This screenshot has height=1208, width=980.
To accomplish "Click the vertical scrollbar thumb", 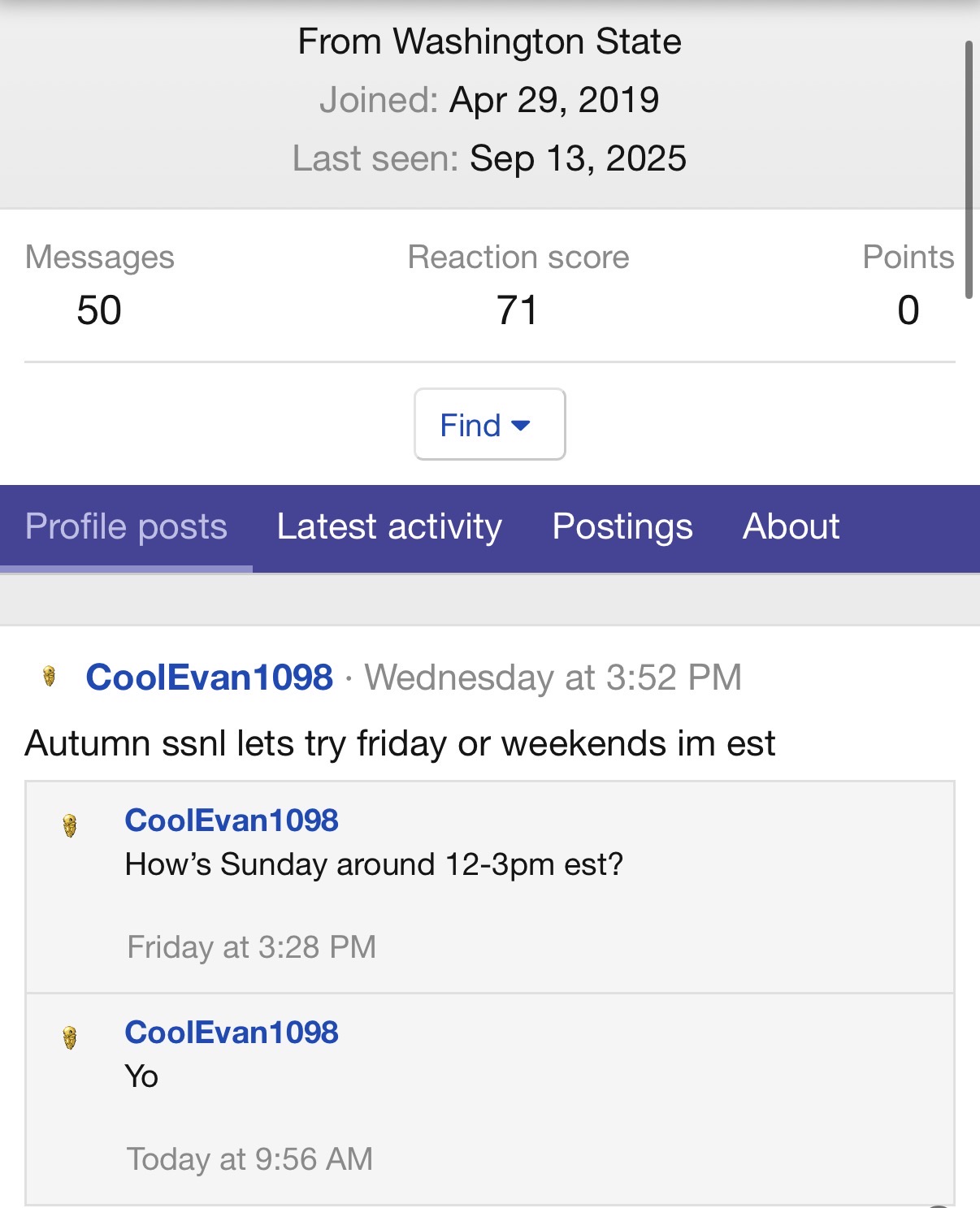I will pos(969,169).
